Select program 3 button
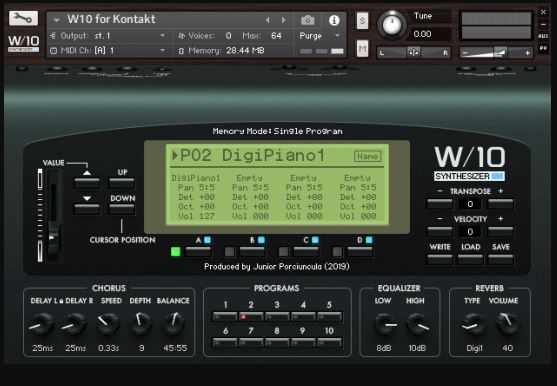557x386 pixels. click(277, 316)
